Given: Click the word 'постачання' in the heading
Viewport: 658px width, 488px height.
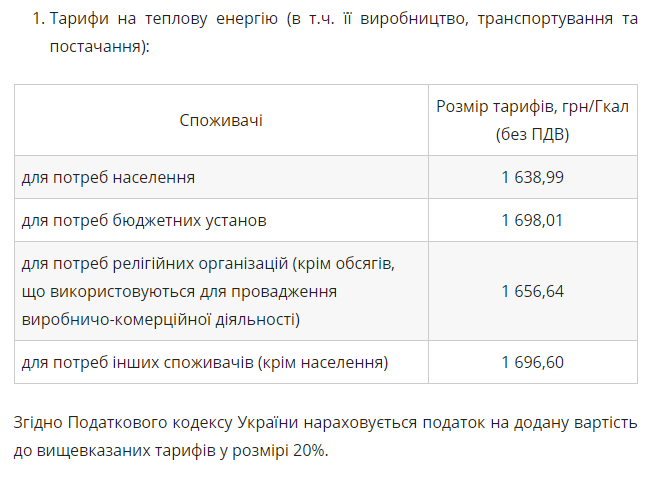Looking at the screenshot, I should click(x=95, y=46).
